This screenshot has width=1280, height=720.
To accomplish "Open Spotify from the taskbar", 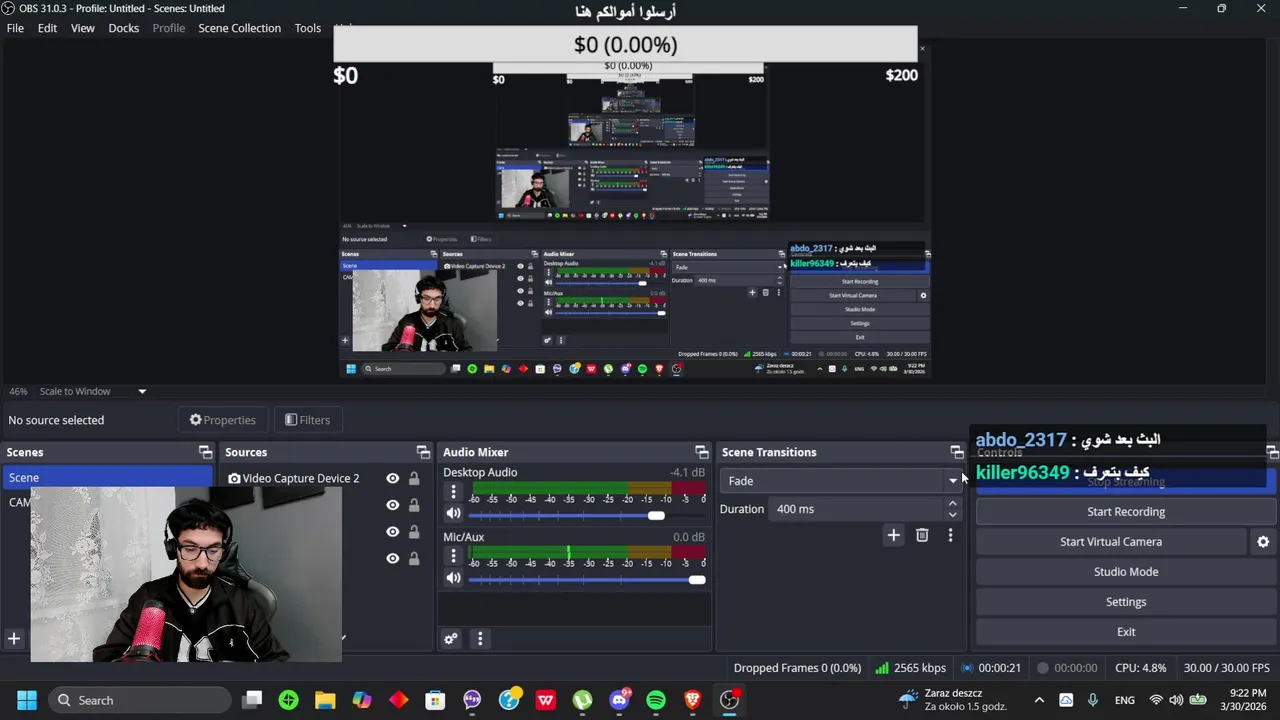I will (656, 700).
